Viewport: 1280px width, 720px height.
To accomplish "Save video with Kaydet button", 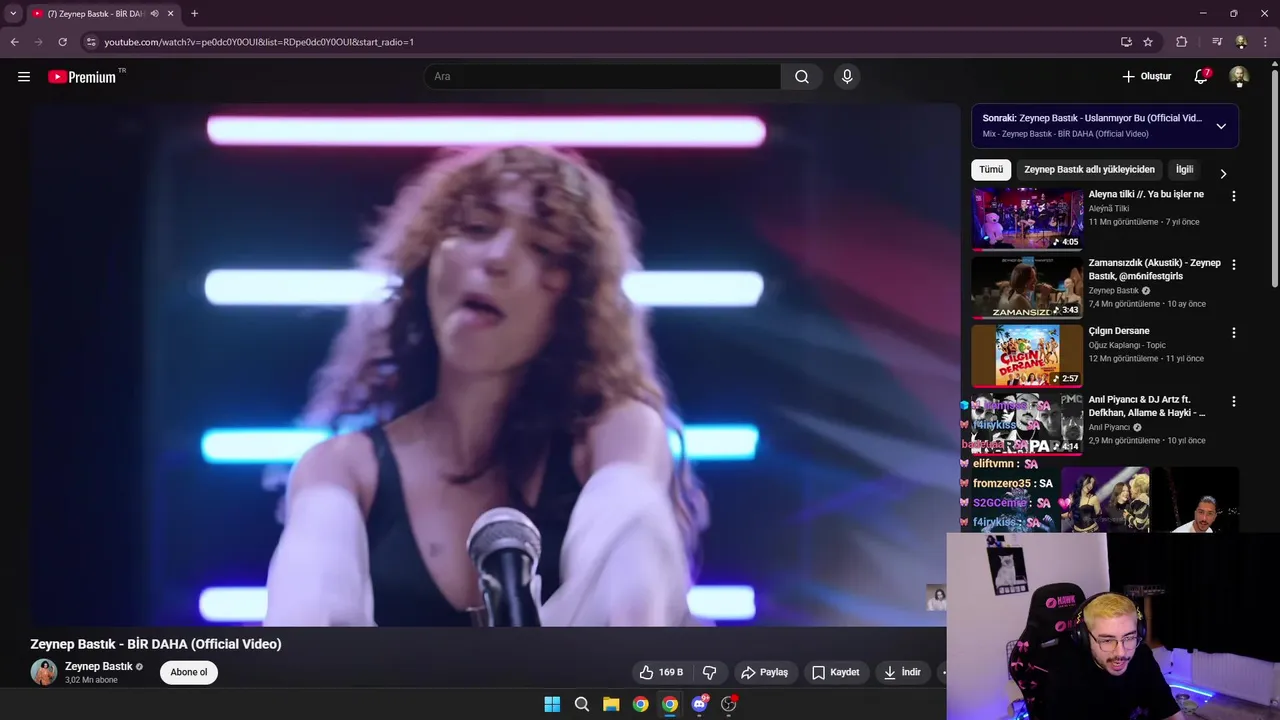I will coord(835,672).
